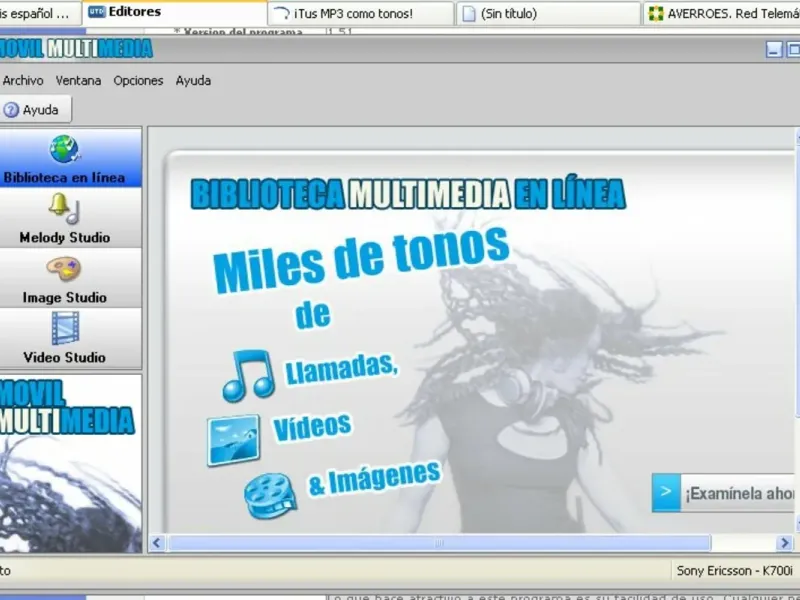Image resolution: width=800 pixels, height=600 pixels.
Task: Open the Opciones menu
Action: [138, 81]
